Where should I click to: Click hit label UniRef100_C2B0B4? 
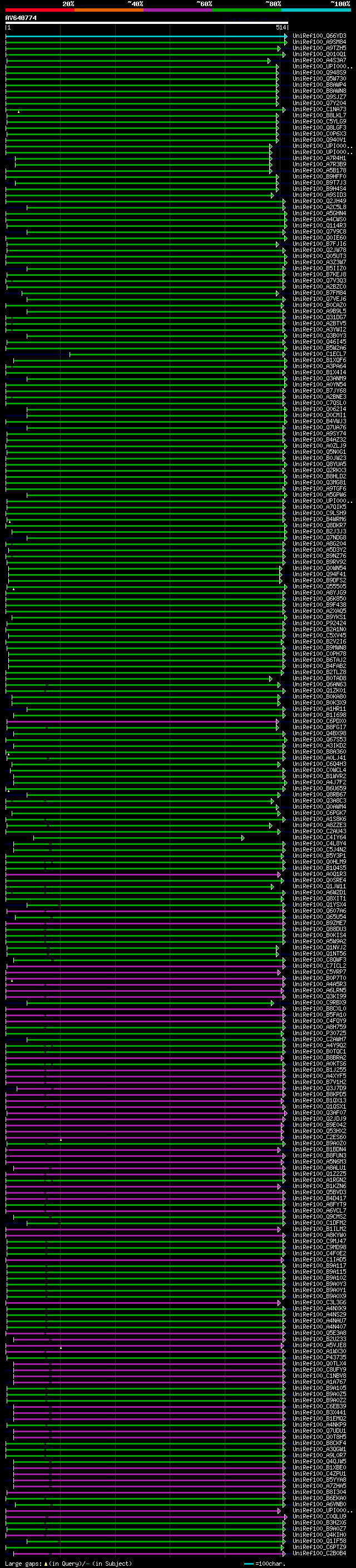click(319, 1553)
